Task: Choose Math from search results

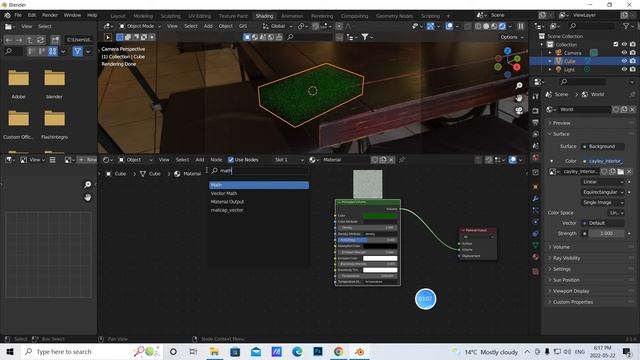Action: tap(259, 185)
